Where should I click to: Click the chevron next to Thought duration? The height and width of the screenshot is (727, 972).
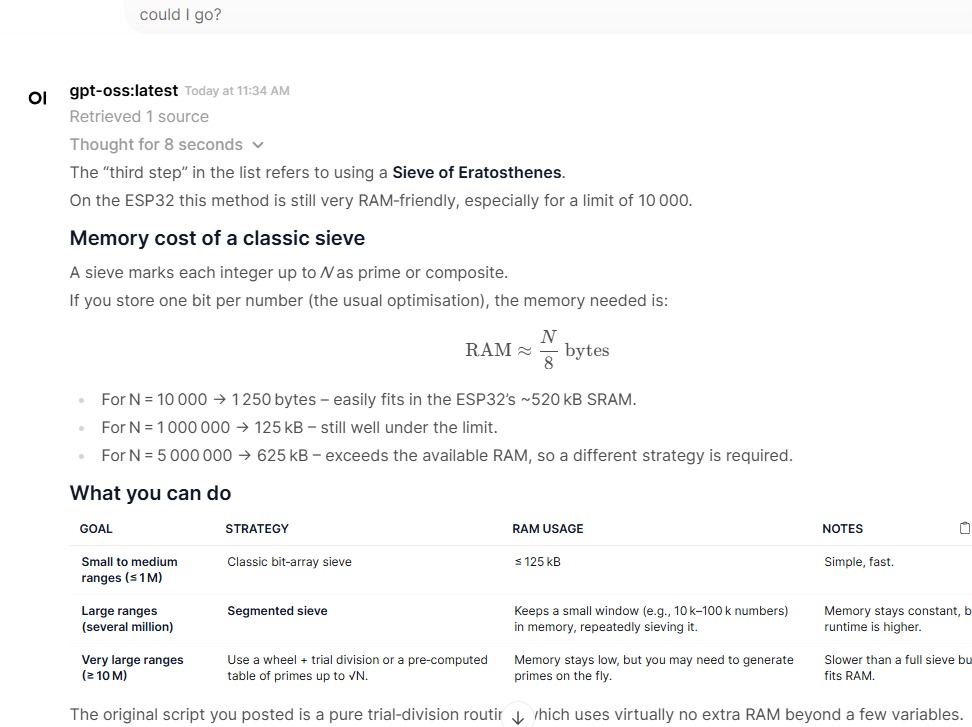point(259,145)
